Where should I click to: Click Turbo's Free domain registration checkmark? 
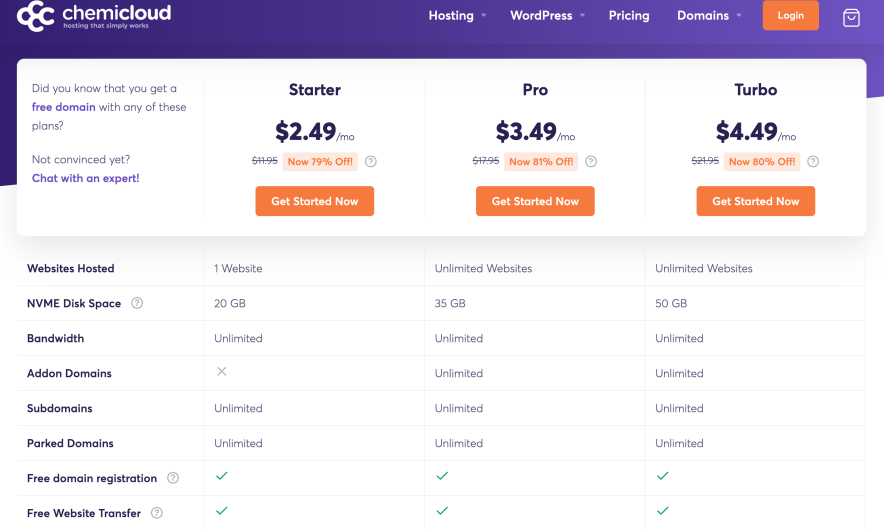click(663, 476)
